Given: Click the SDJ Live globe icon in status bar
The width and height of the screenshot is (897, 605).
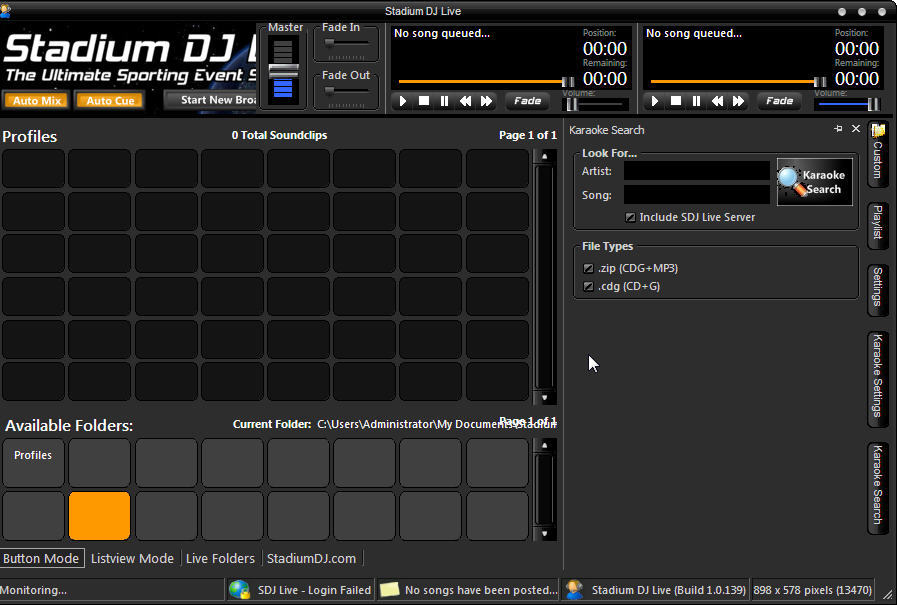Looking at the screenshot, I should click(239, 589).
